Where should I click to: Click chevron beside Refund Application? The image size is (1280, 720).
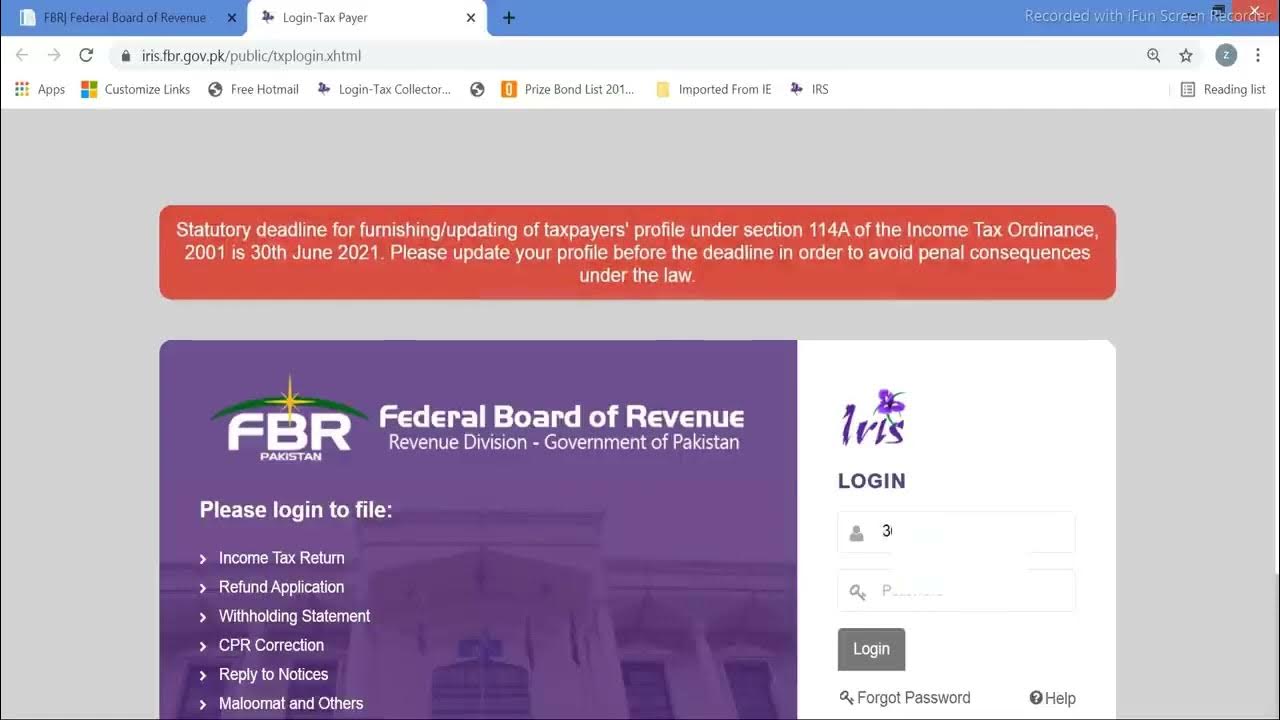pos(203,588)
